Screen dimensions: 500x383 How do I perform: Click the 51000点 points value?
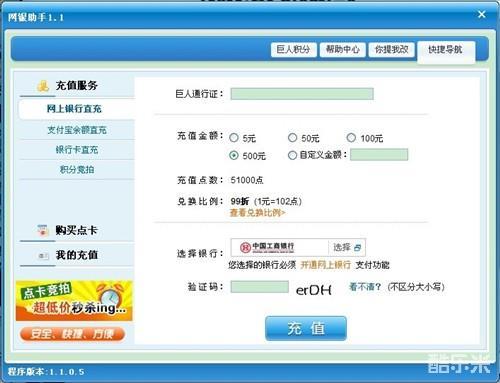click(x=247, y=180)
